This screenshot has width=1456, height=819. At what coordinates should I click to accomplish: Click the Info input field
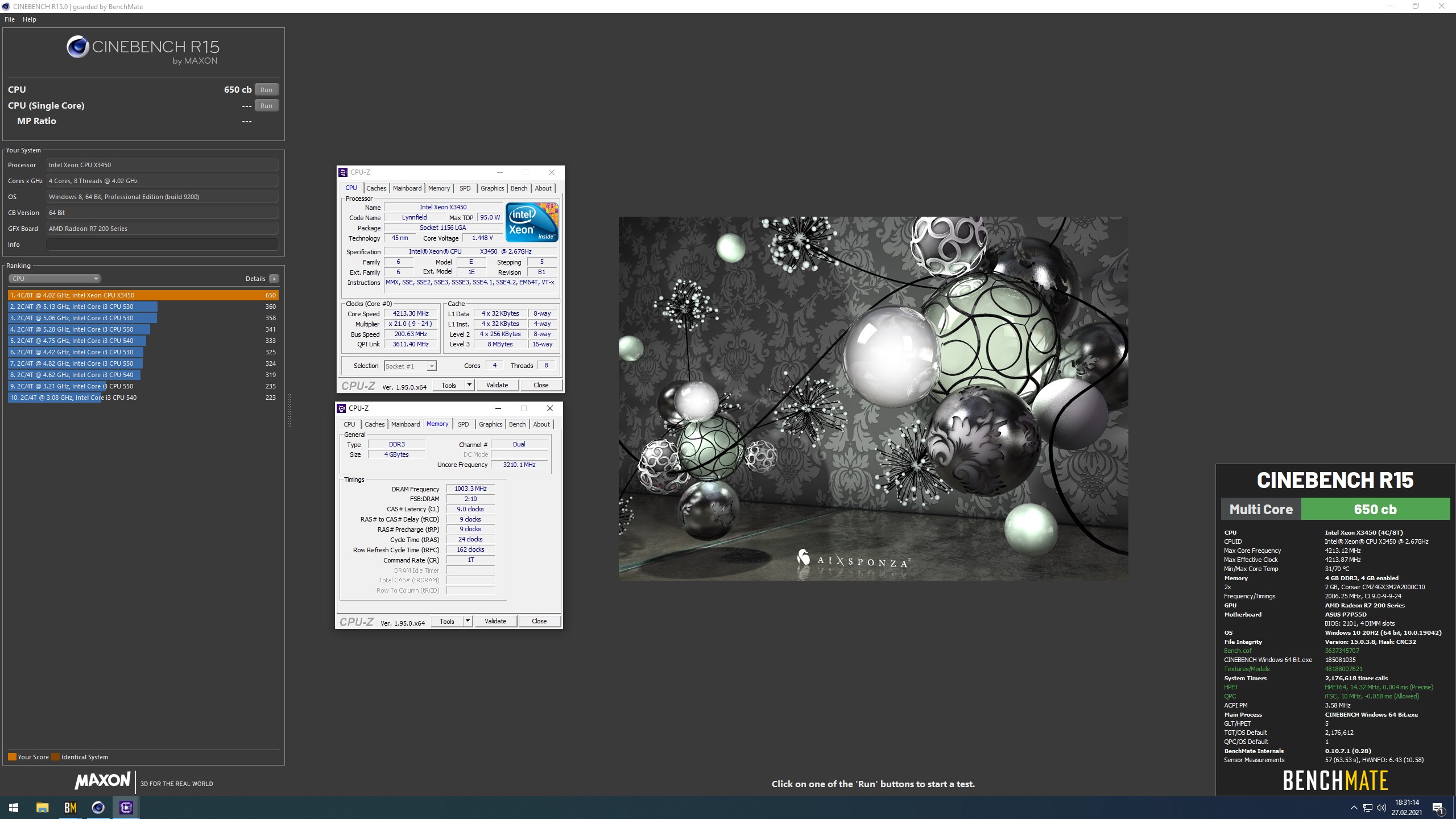tap(162, 245)
